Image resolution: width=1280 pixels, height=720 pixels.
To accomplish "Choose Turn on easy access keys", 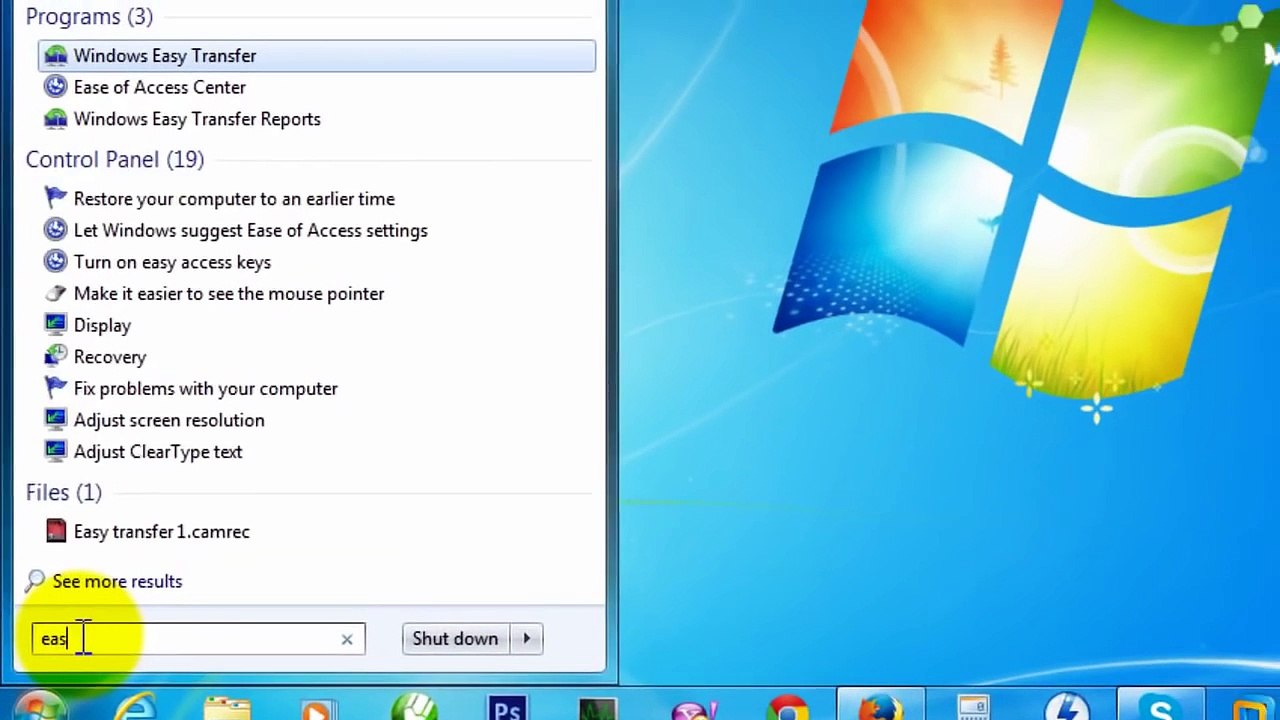I will pos(172,262).
